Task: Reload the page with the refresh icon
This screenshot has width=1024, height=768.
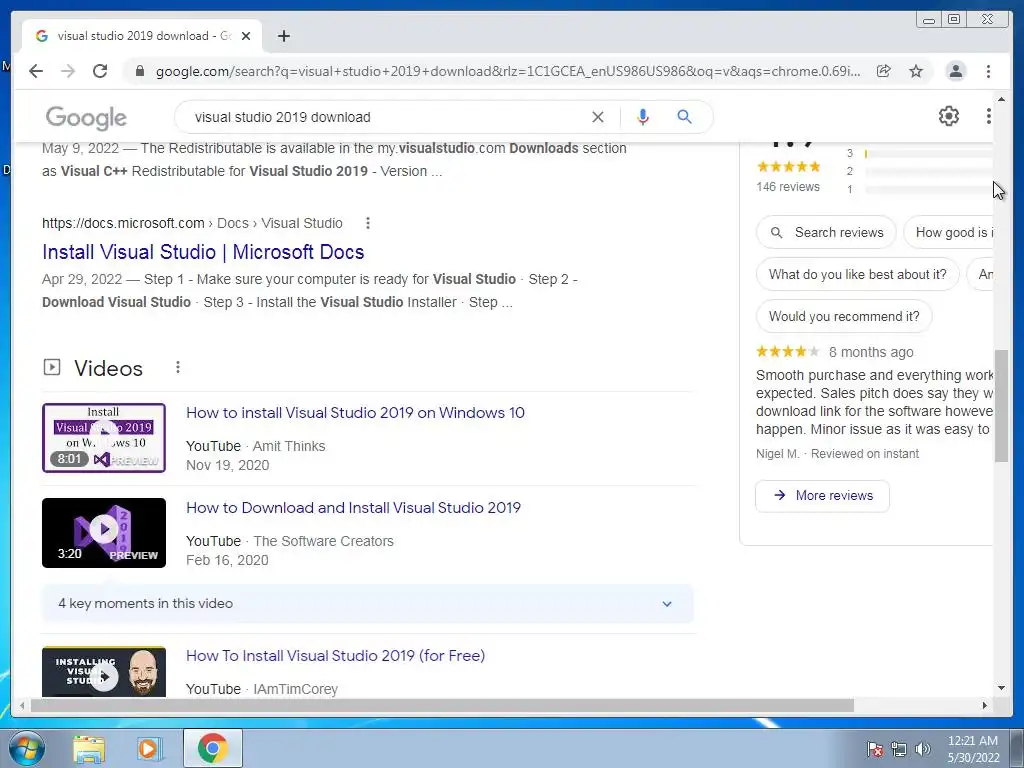Action: (100, 71)
